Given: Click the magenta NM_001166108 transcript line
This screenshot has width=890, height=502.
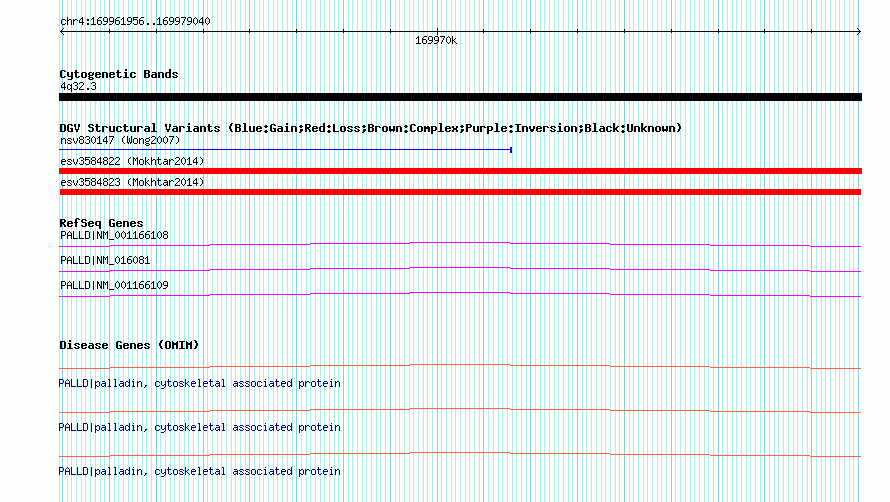Looking at the screenshot, I should (460, 244).
